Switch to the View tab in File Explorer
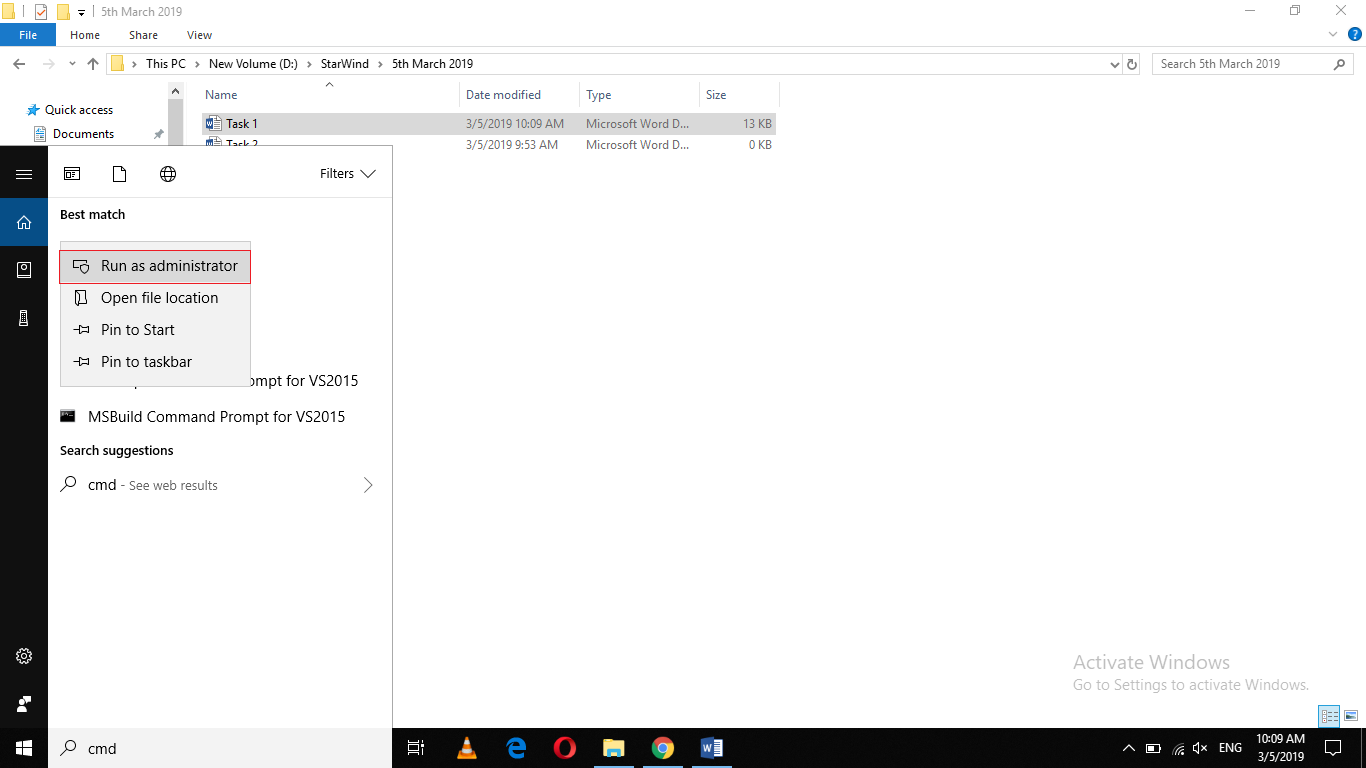 coord(198,34)
